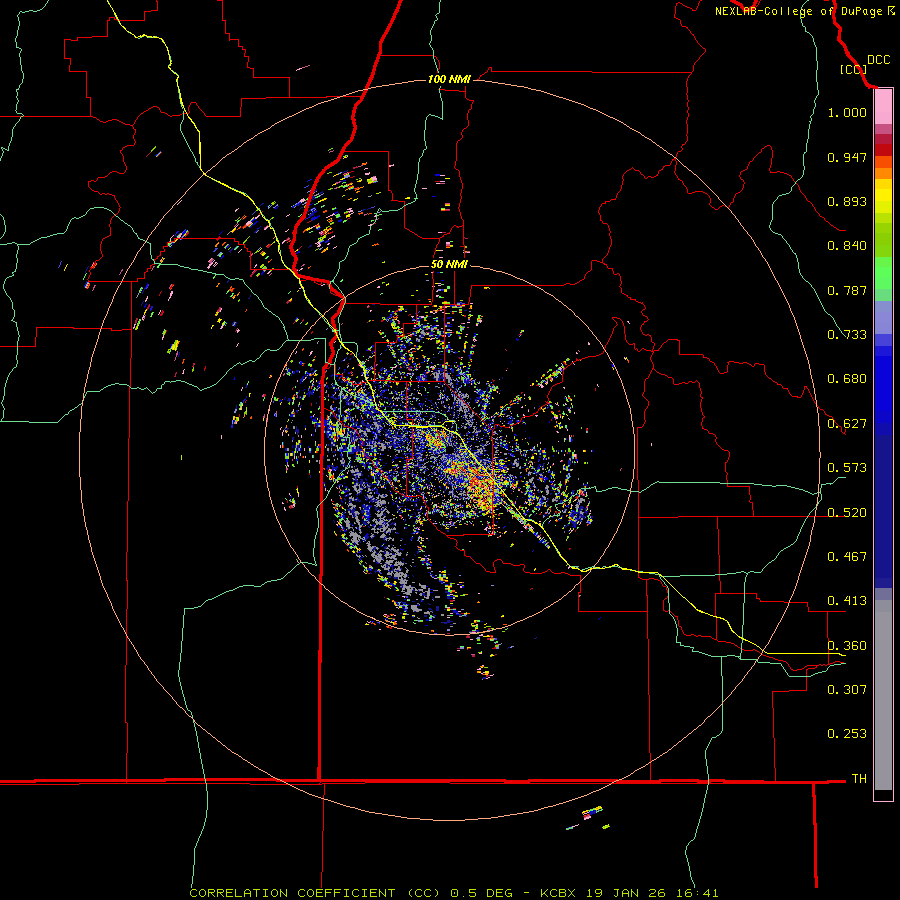
Task: Select the 0.360 scale value
Action: 847,646
